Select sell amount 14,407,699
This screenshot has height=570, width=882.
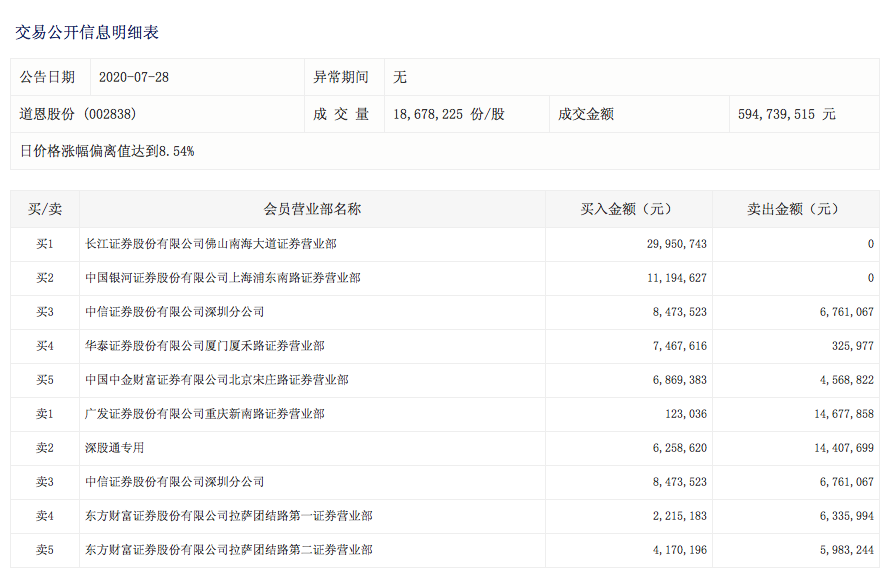coord(844,448)
